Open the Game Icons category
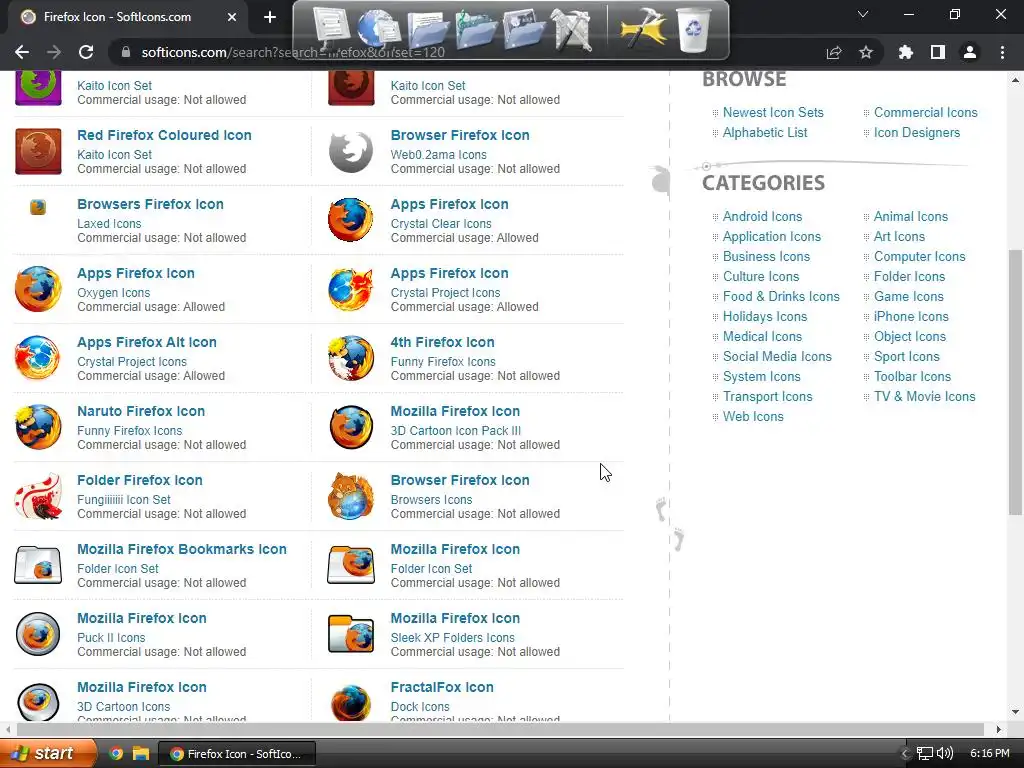 tap(908, 296)
